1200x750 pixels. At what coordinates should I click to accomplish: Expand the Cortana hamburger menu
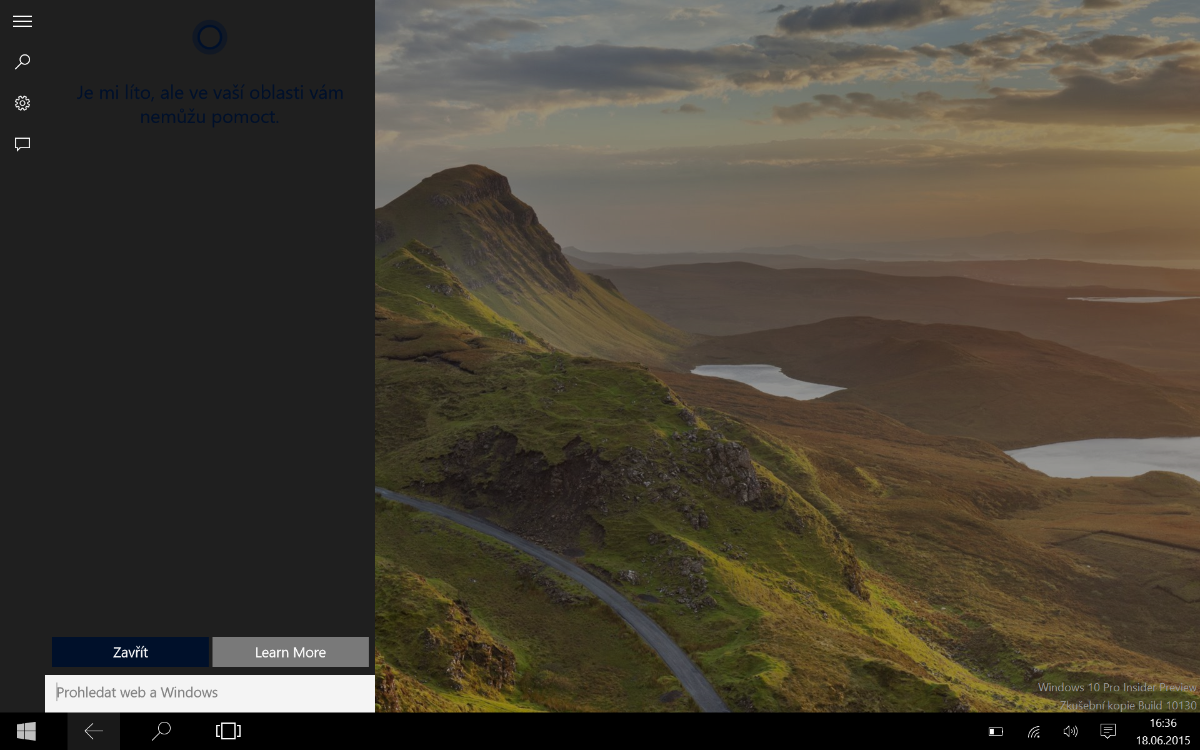(x=22, y=21)
